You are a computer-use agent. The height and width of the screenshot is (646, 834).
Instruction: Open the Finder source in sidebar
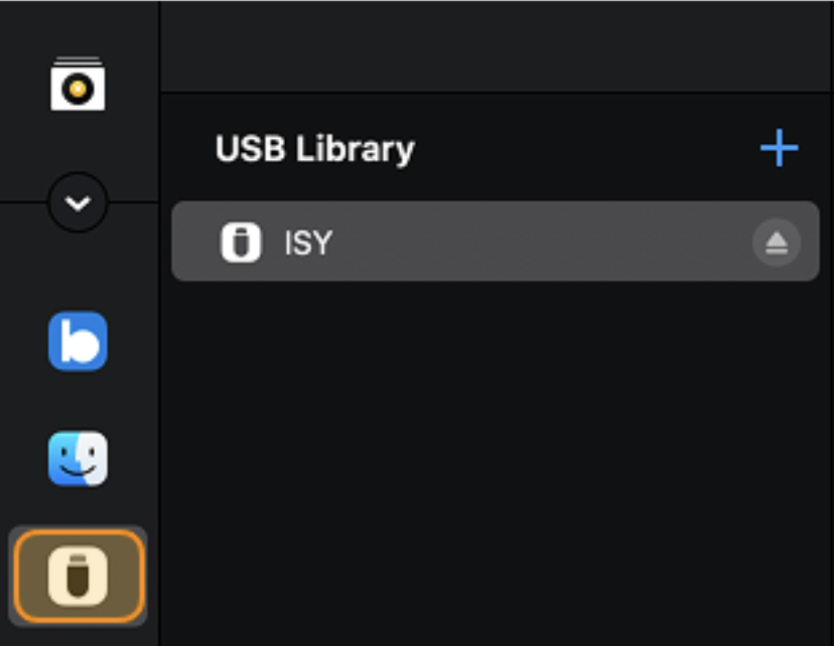tap(78, 459)
